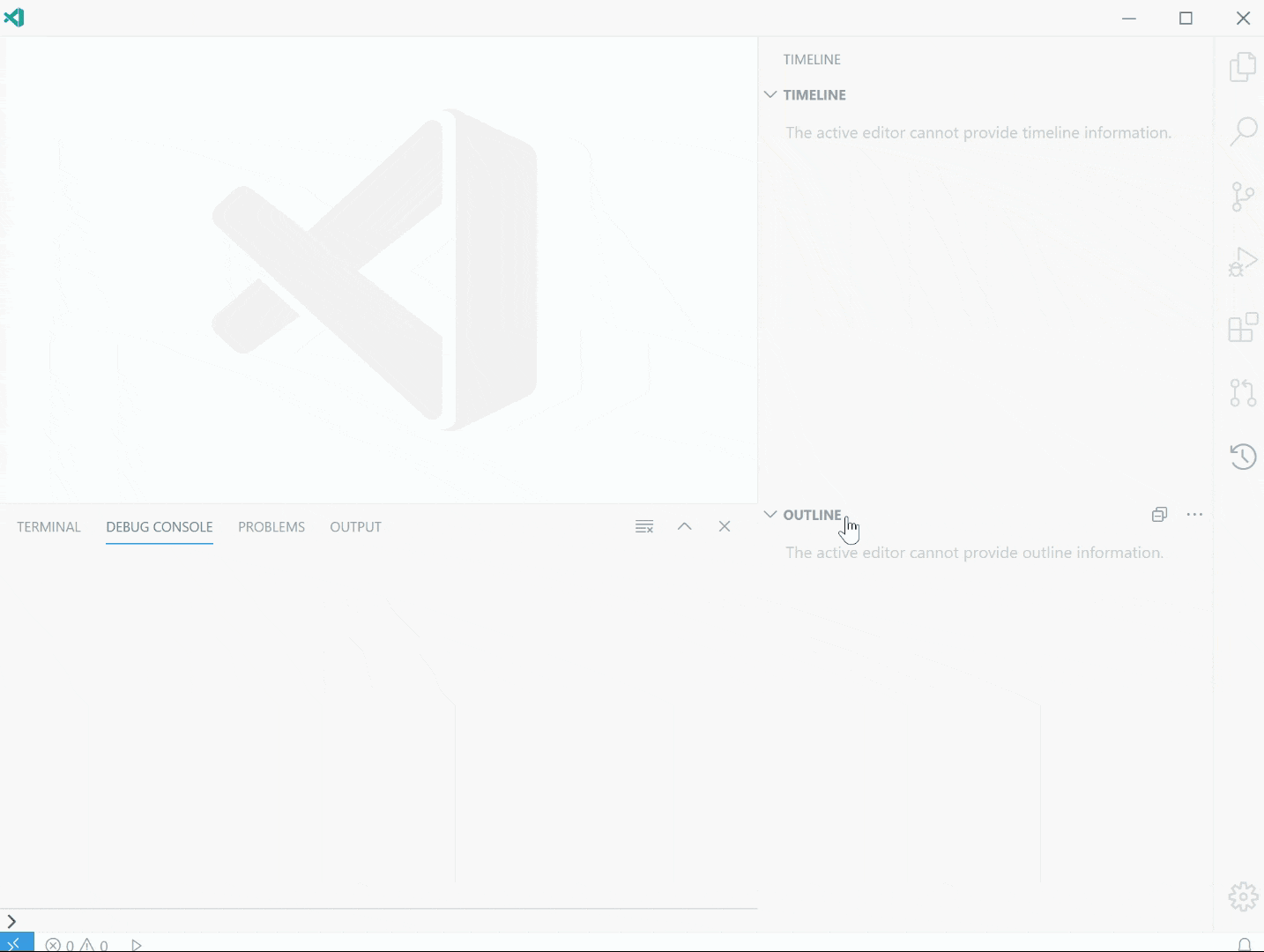1264x952 pixels.
Task: Toggle the panel to maximized size
Action: pos(684,526)
